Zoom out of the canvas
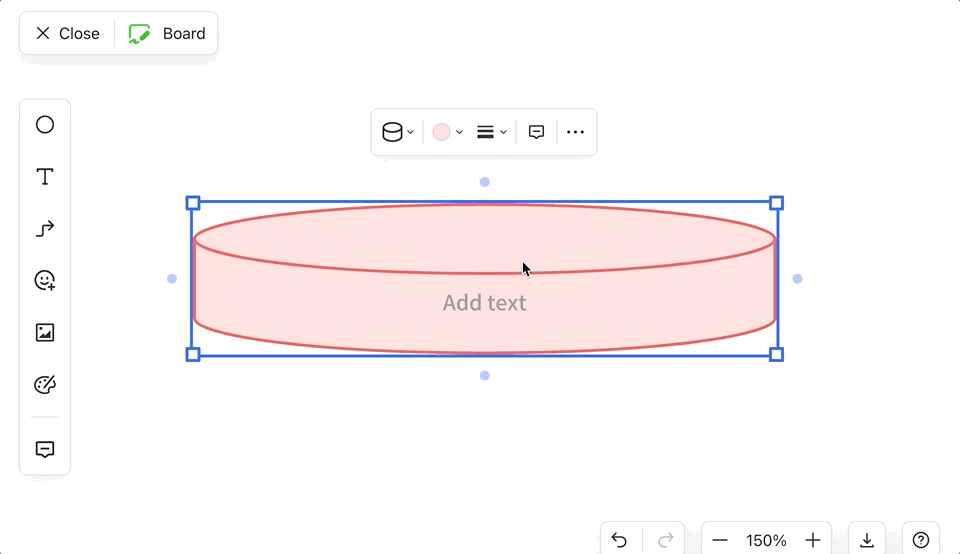 tap(720, 540)
